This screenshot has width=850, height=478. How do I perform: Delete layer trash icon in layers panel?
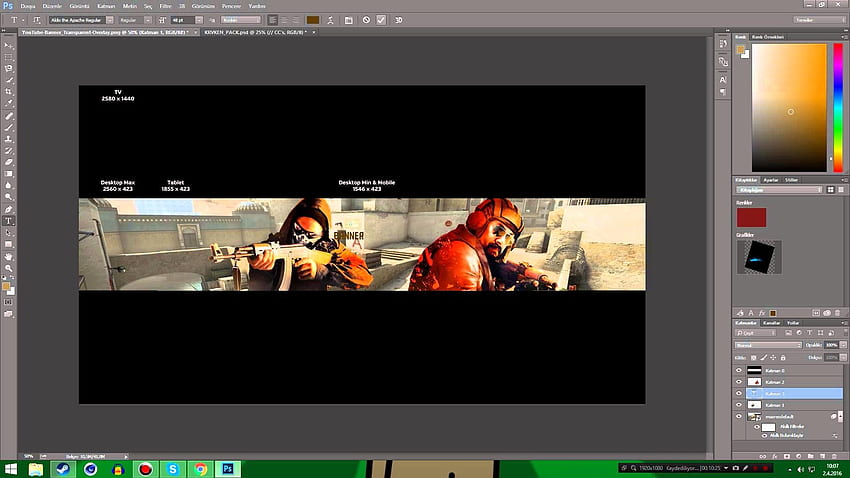pos(834,456)
